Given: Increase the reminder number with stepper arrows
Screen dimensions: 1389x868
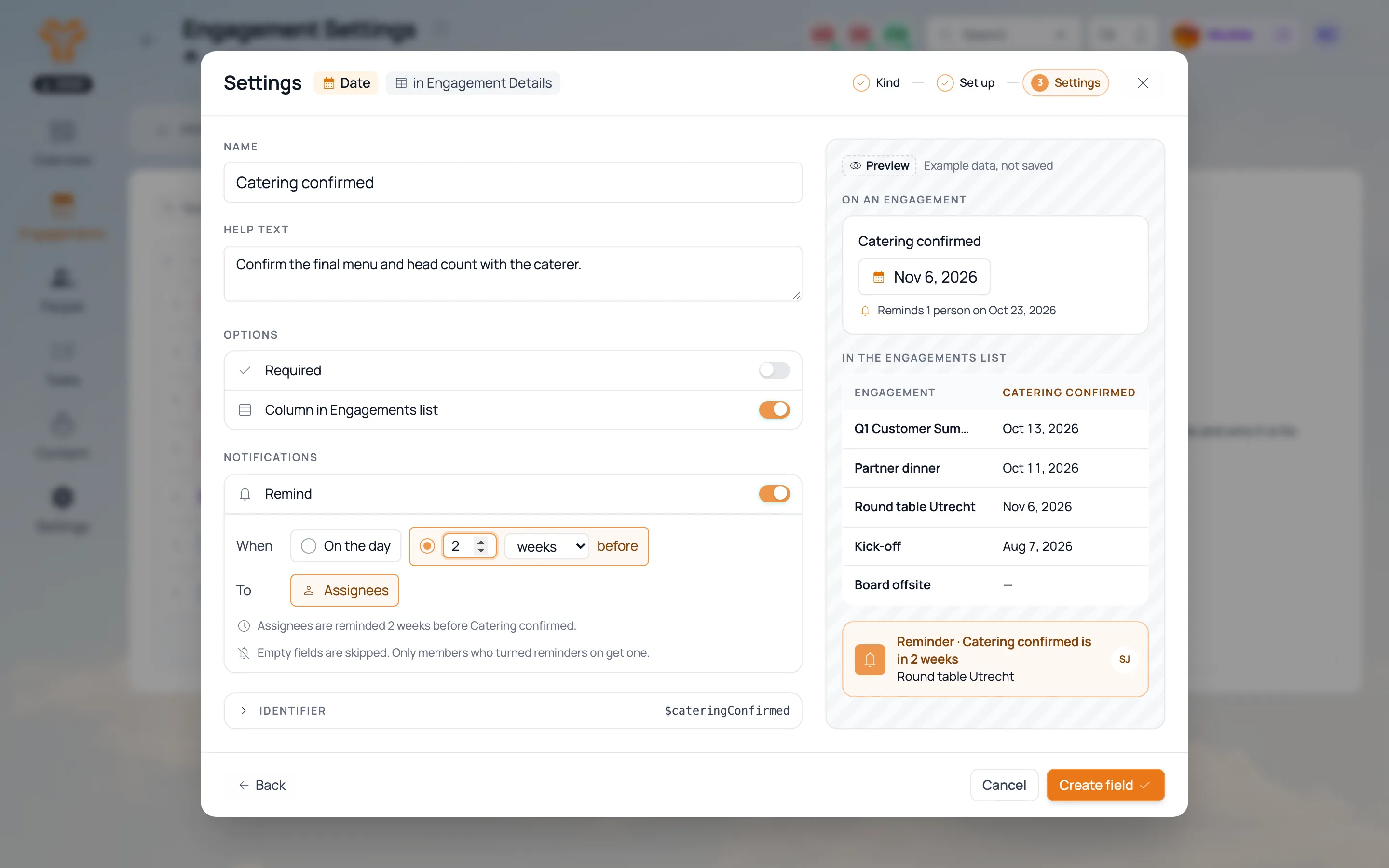Looking at the screenshot, I should (x=481, y=542).
